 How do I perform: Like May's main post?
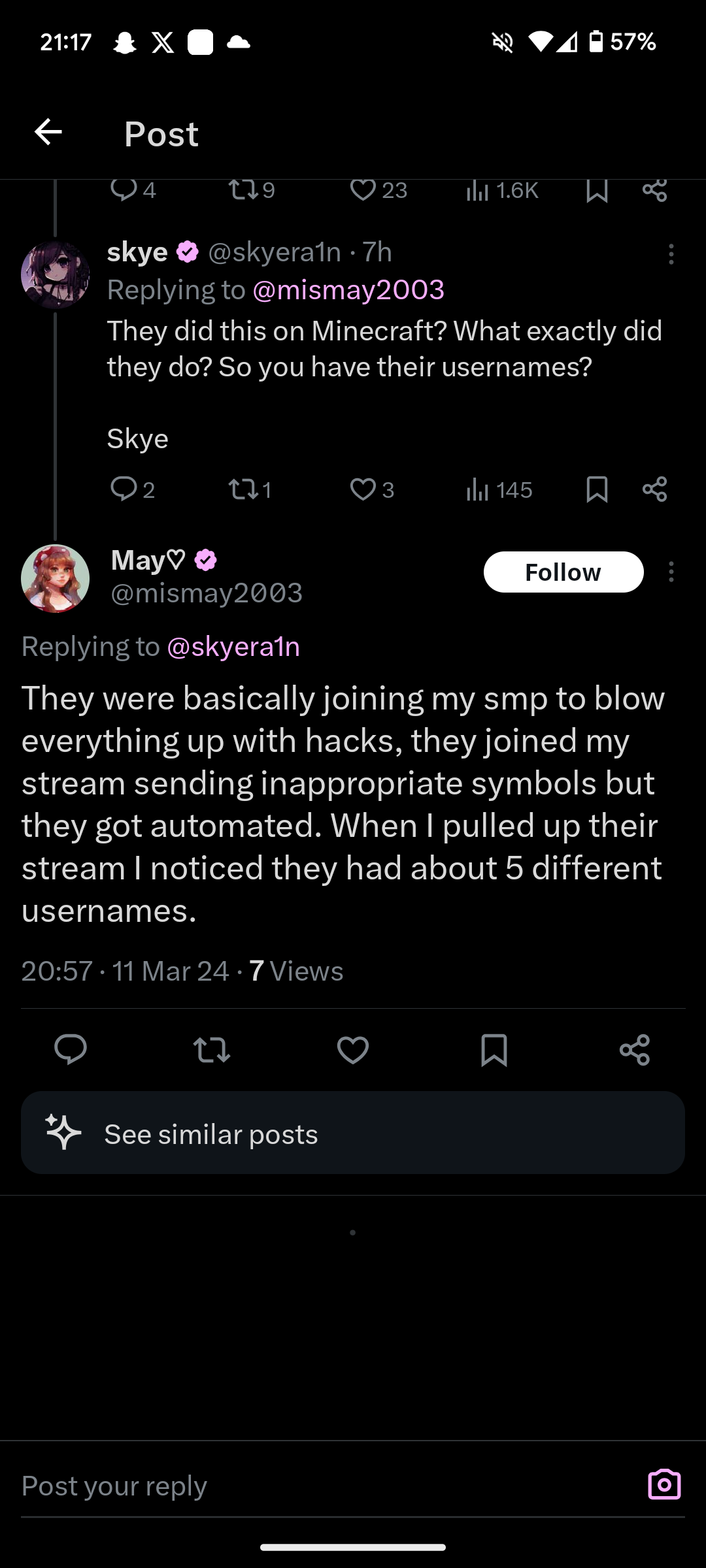pos(353,1050)
